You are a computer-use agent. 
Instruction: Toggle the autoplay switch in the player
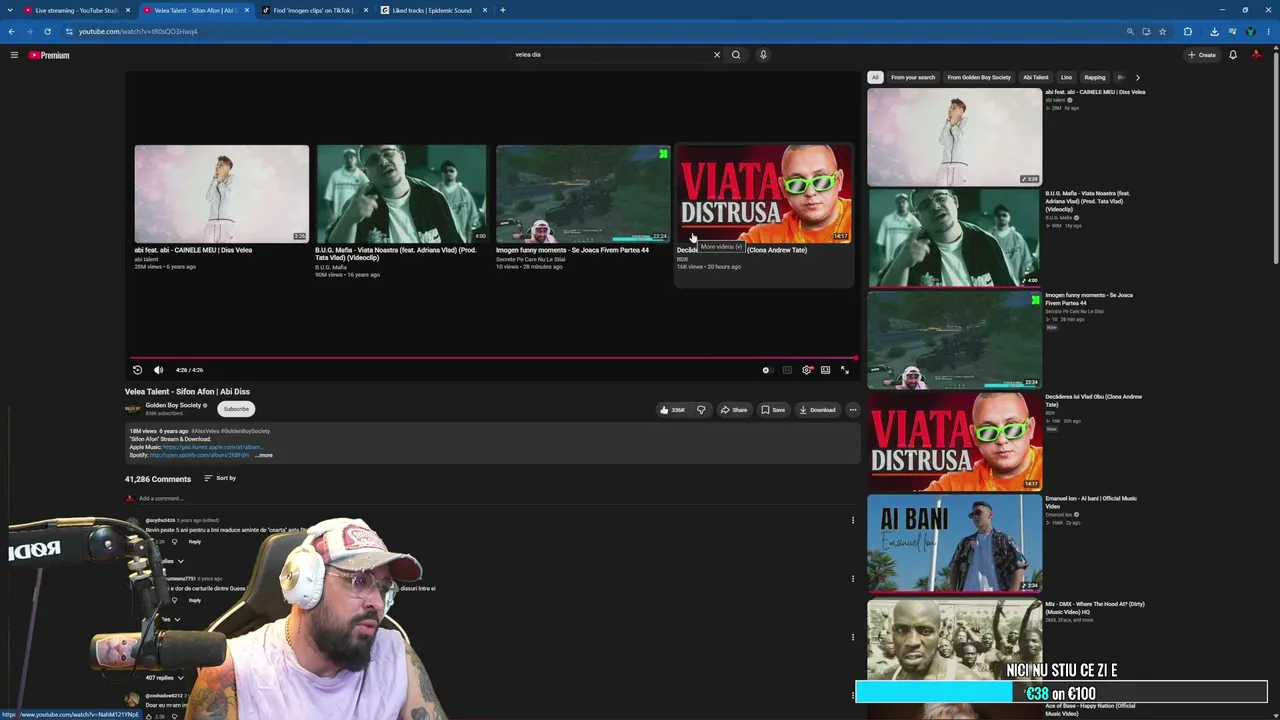point(766,370)
